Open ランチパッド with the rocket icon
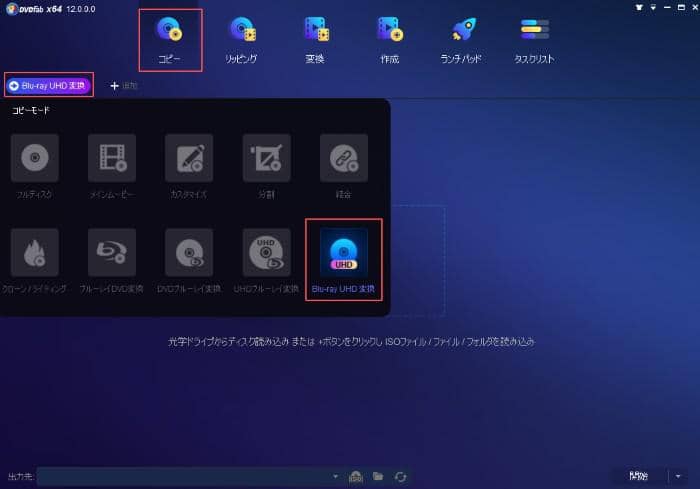700x489 pixels. [461, 40]
